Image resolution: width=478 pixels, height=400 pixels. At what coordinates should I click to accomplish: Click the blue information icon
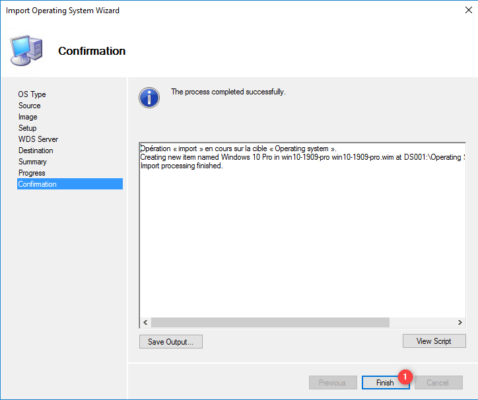(149, 98)
